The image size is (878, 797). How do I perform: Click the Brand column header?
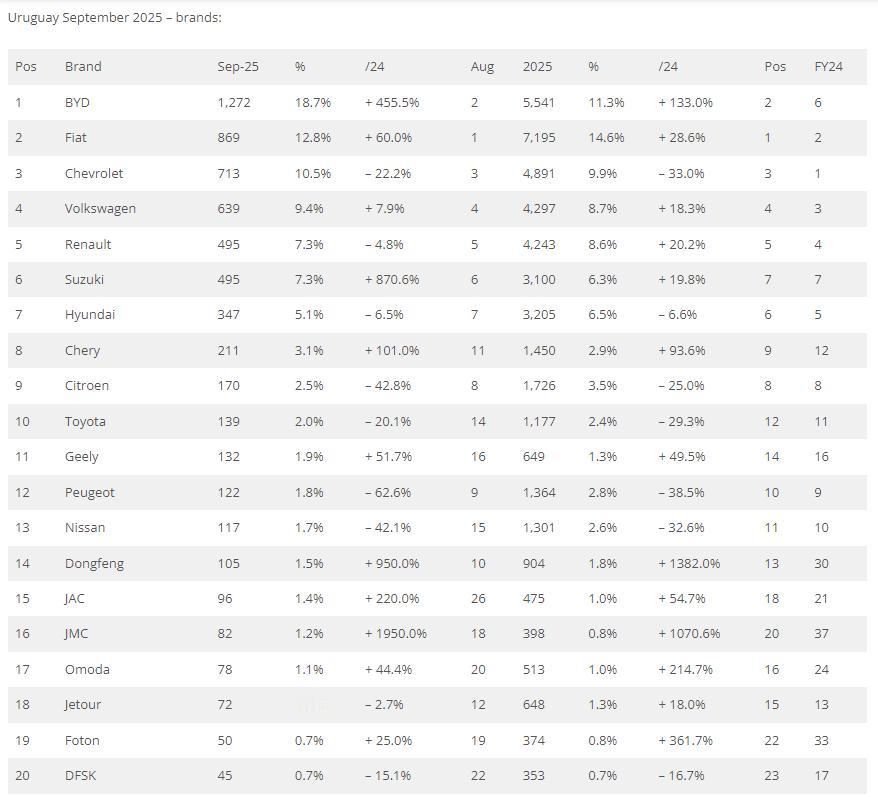click(83, 67)
